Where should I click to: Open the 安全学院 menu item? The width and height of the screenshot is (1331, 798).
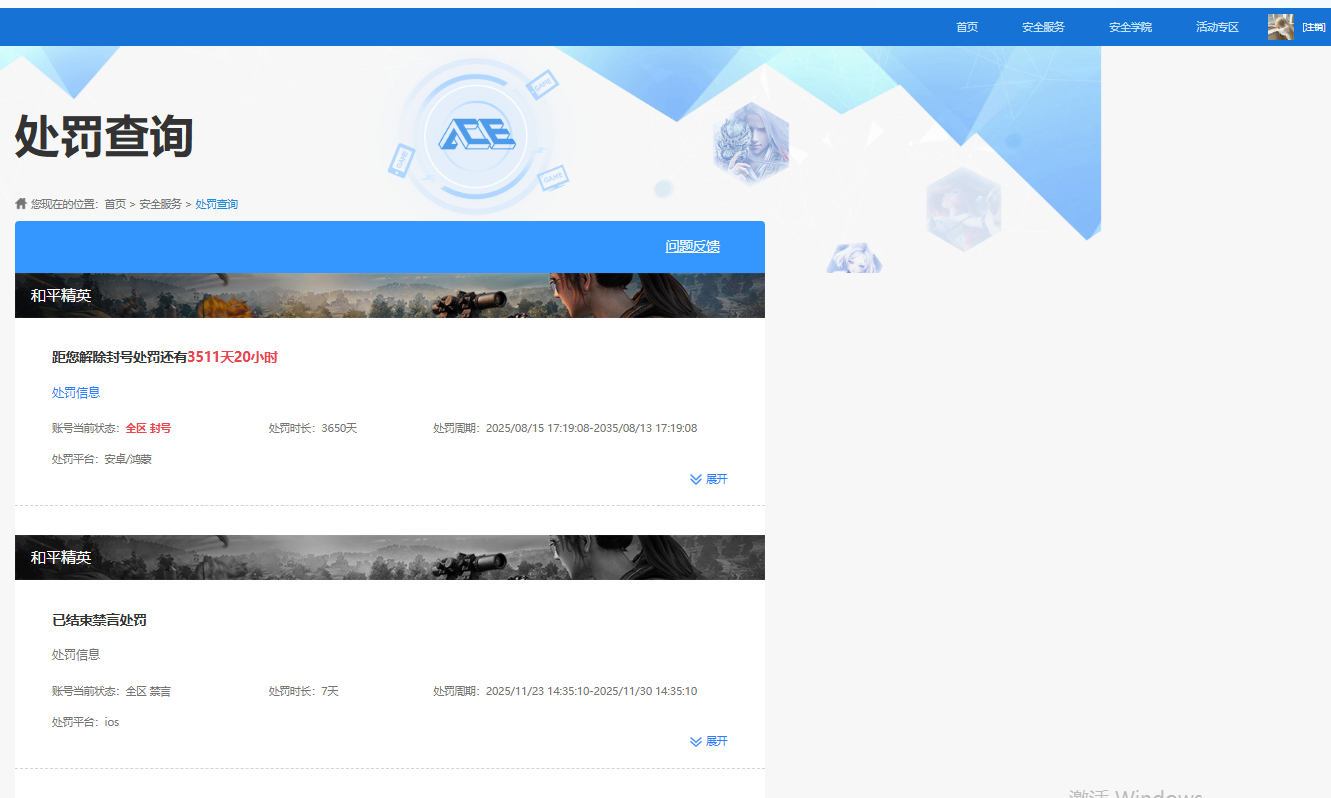pyautogui.click(x=1129, y=27)
